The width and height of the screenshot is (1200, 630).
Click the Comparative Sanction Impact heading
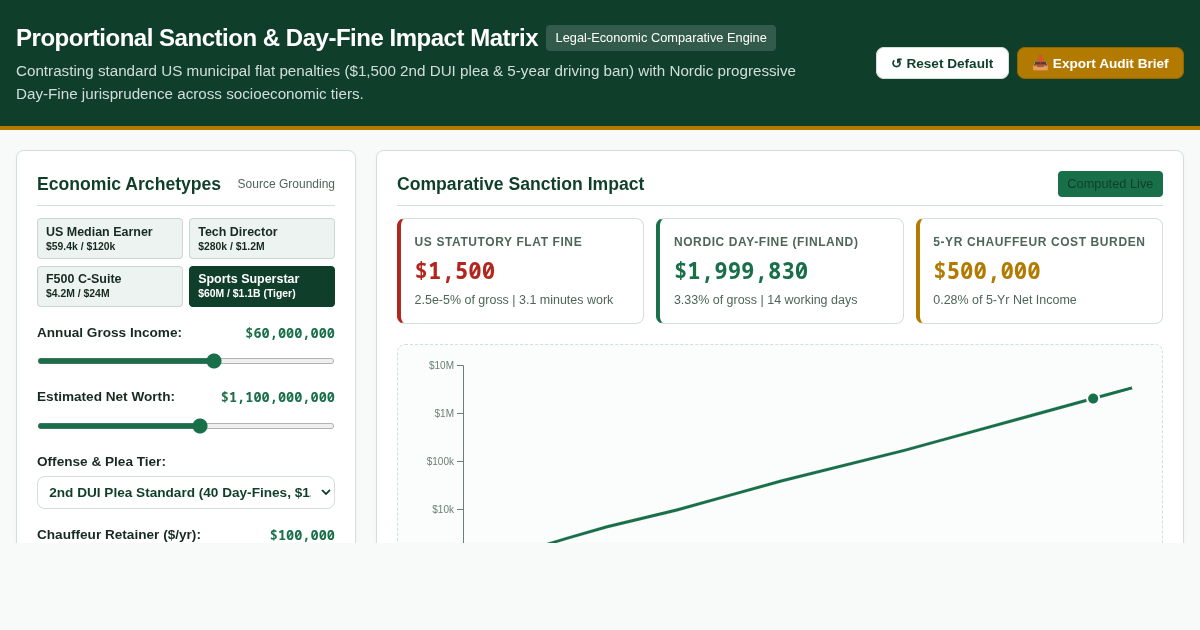[520, 184]
